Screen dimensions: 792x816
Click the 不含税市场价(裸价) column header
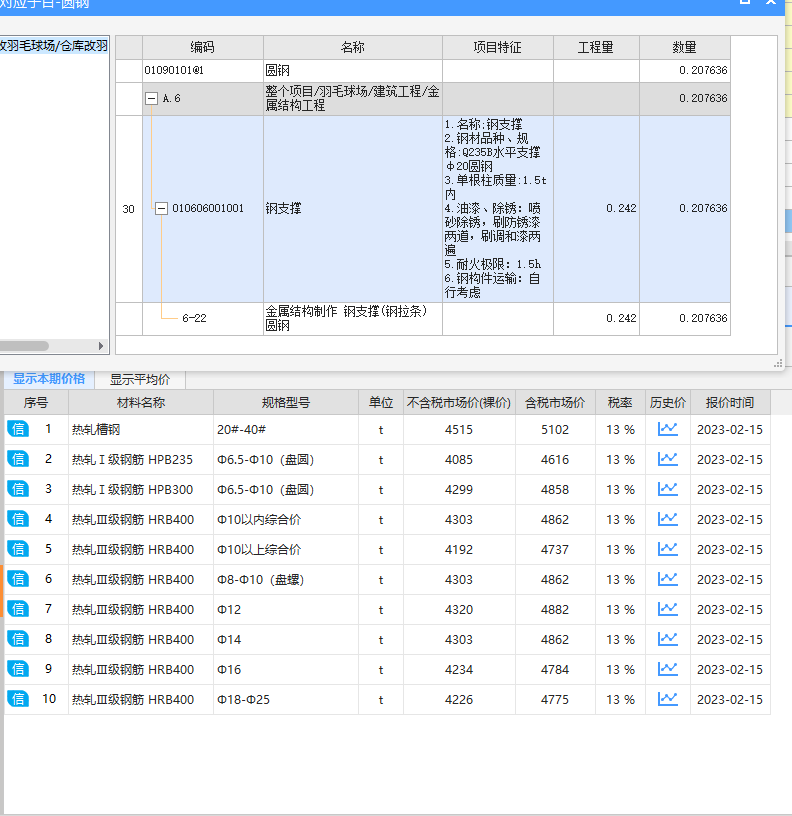pyautogui.click(x=459, y=402)
